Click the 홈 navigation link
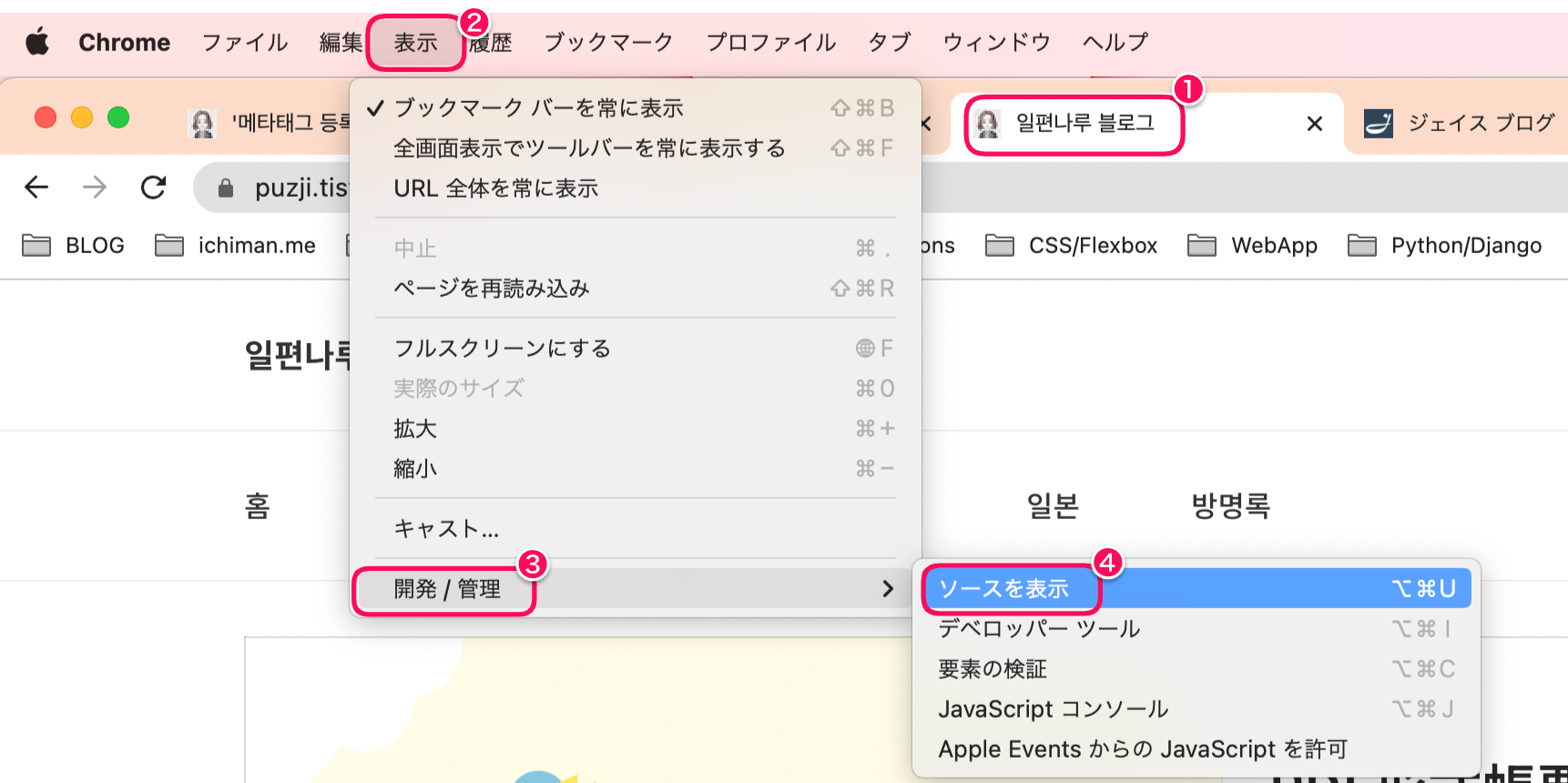This screenshot has width=1568, height=783. pyautogui.click(x=258, y=505)
